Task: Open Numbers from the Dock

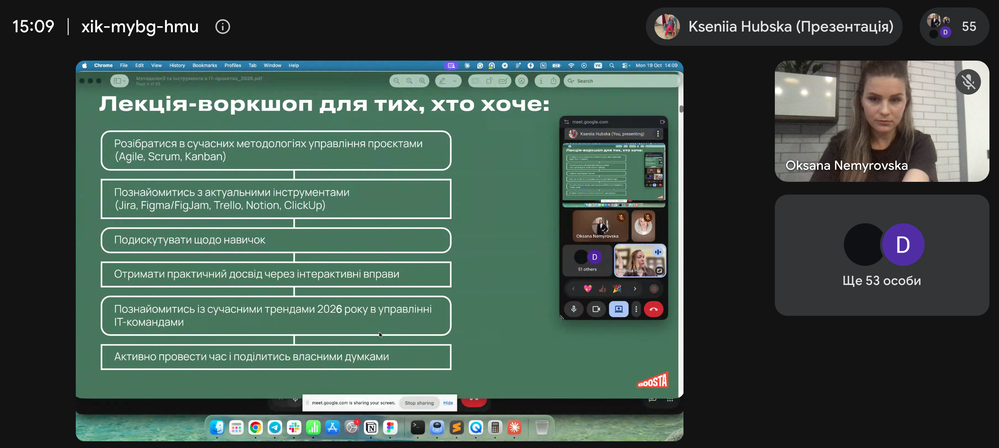Action: [313, 428]
